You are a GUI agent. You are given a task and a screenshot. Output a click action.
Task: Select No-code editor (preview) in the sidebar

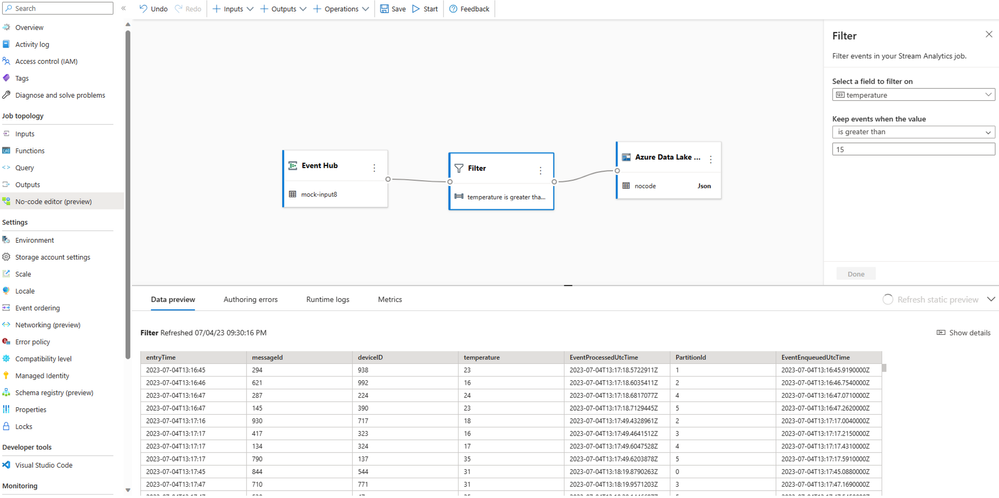[x=54, y=201]
